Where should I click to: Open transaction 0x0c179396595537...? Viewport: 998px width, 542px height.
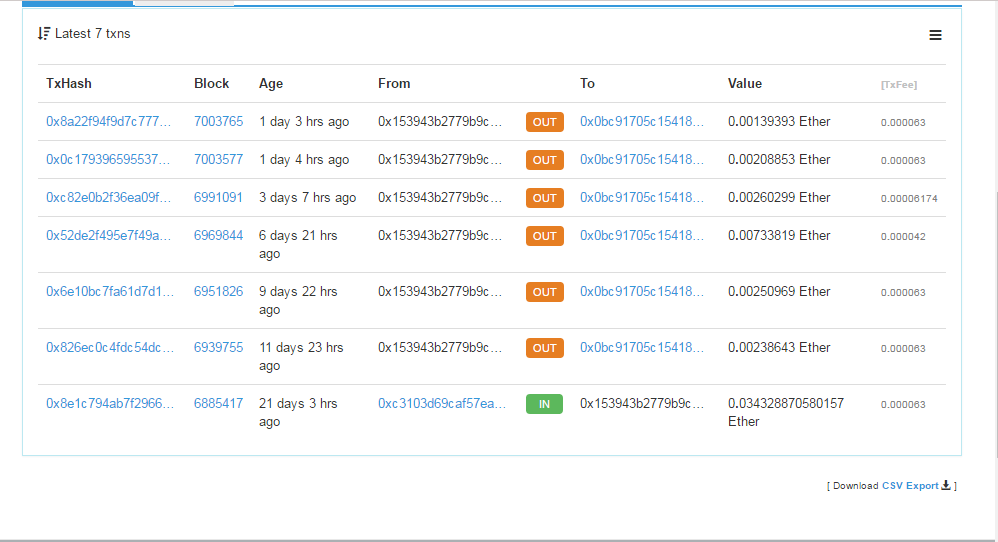[108, 160]
